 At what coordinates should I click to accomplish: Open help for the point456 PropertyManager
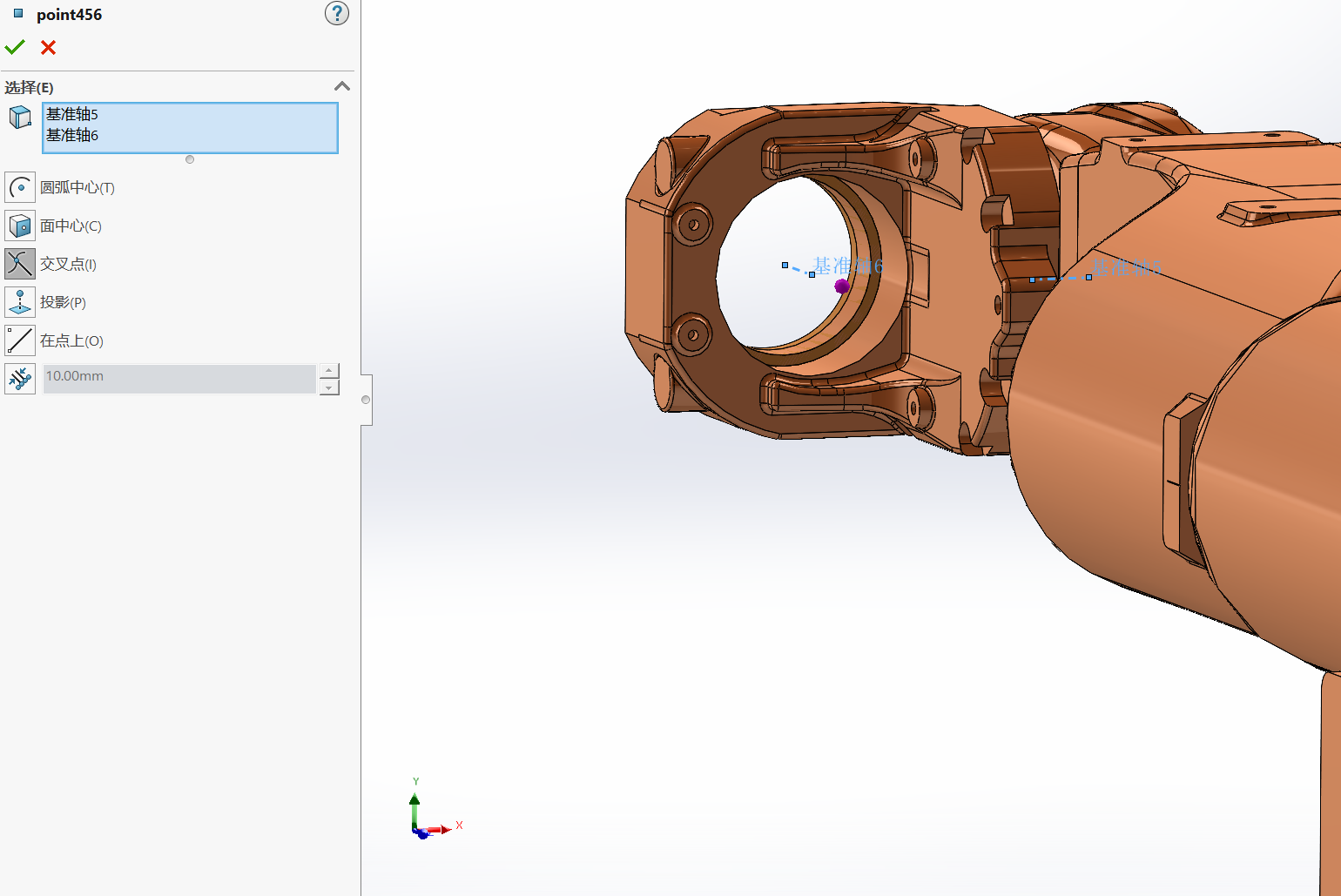[x=336, y=14]
